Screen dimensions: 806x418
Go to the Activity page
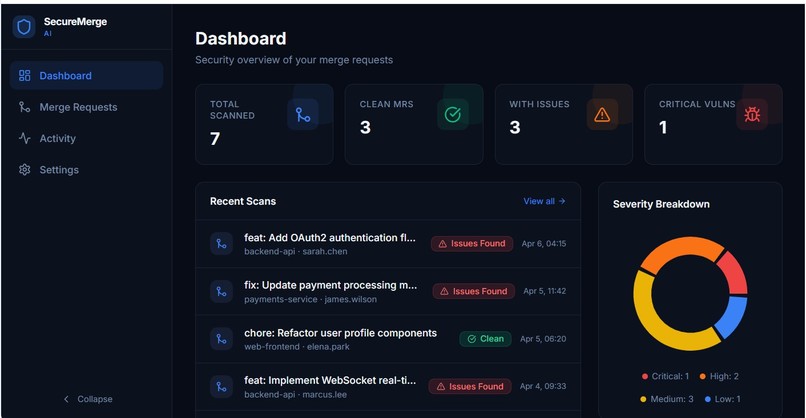tap(86, 138)
